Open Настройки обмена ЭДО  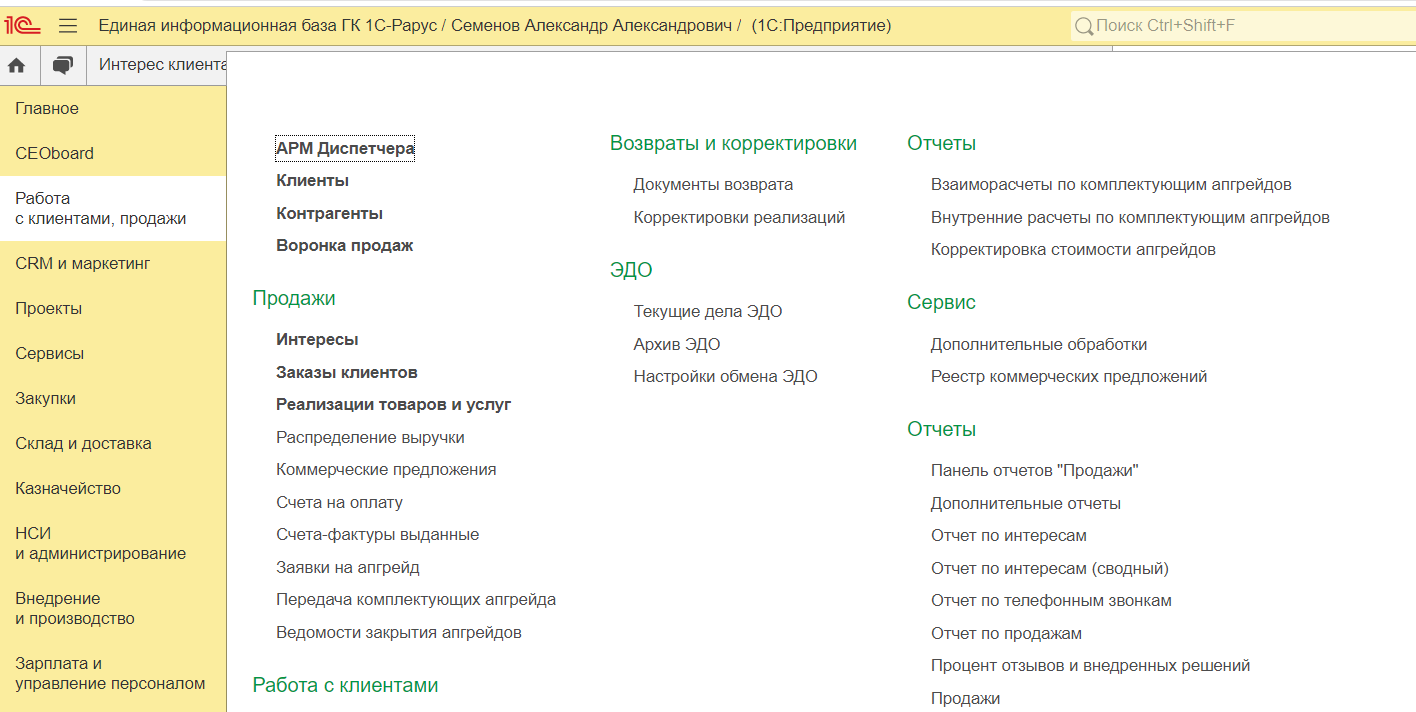pos(725,376)
